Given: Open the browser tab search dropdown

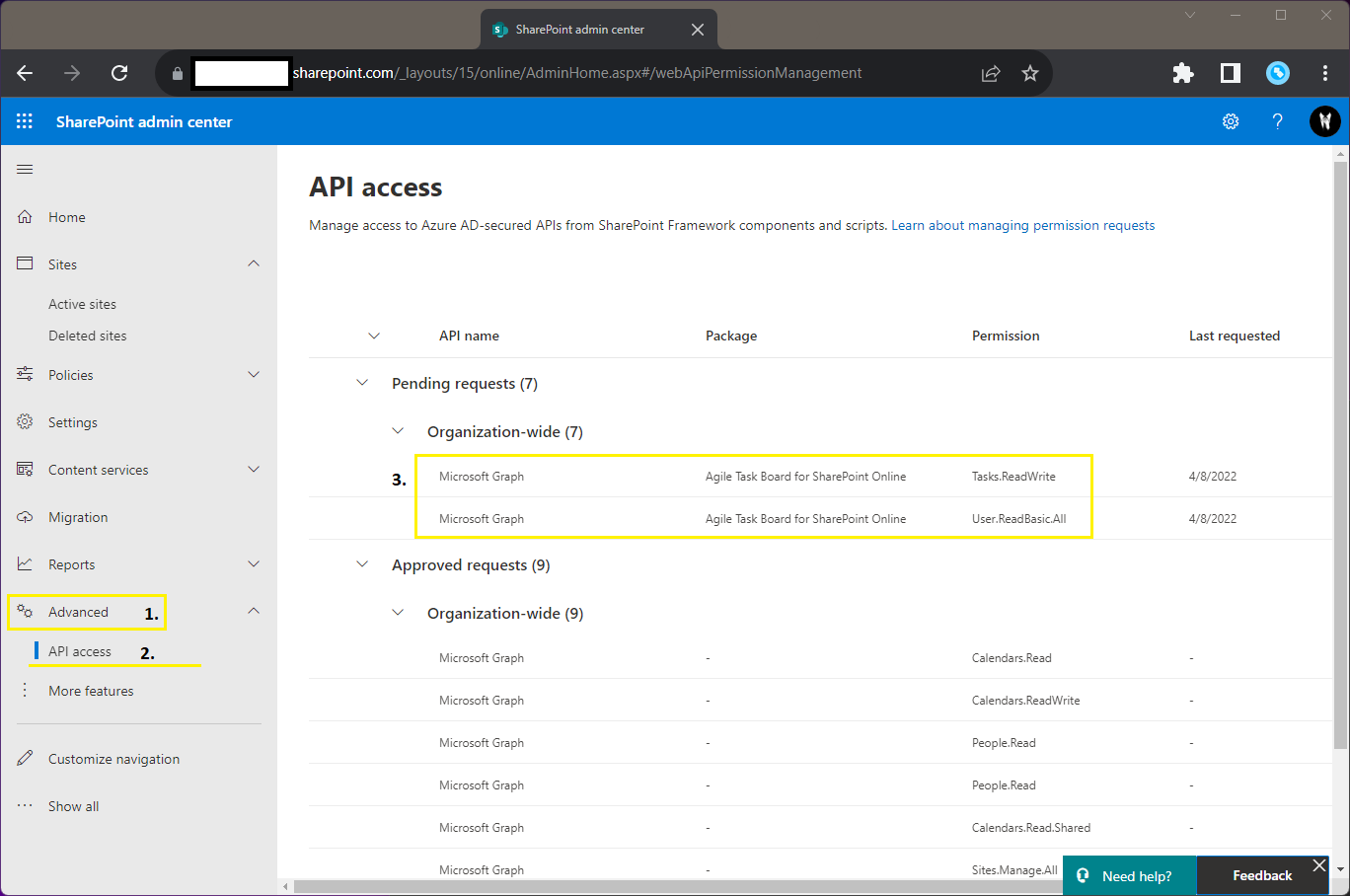Looking at the screenshot, I should (x=1190, y=15).
